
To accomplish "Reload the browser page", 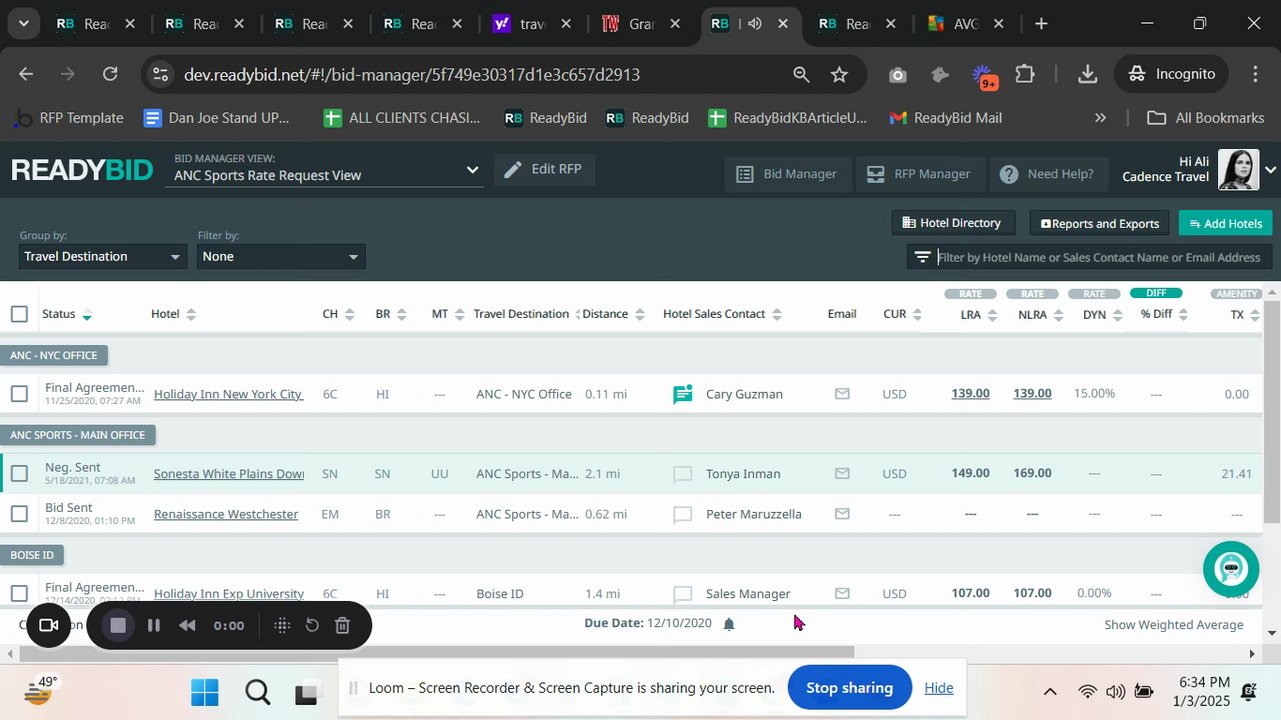I will (110, 74).
